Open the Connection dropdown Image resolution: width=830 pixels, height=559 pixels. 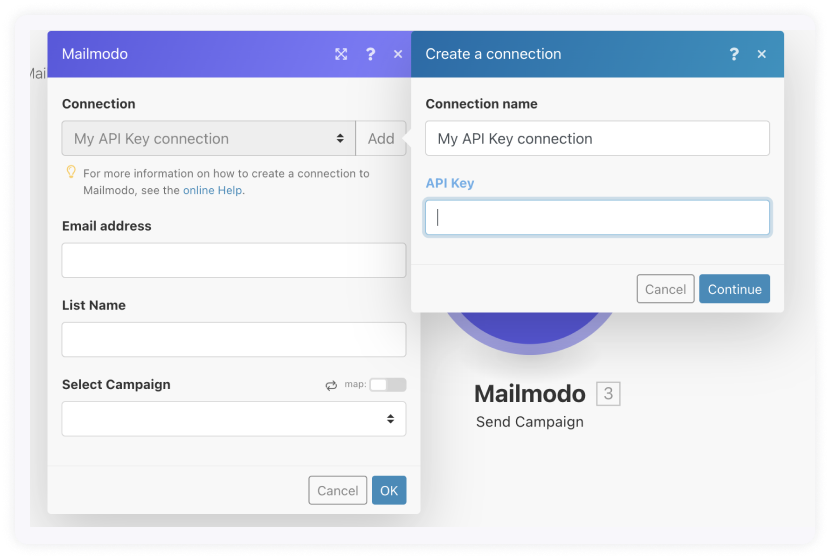pyautogui.click(x=209, y=139)
